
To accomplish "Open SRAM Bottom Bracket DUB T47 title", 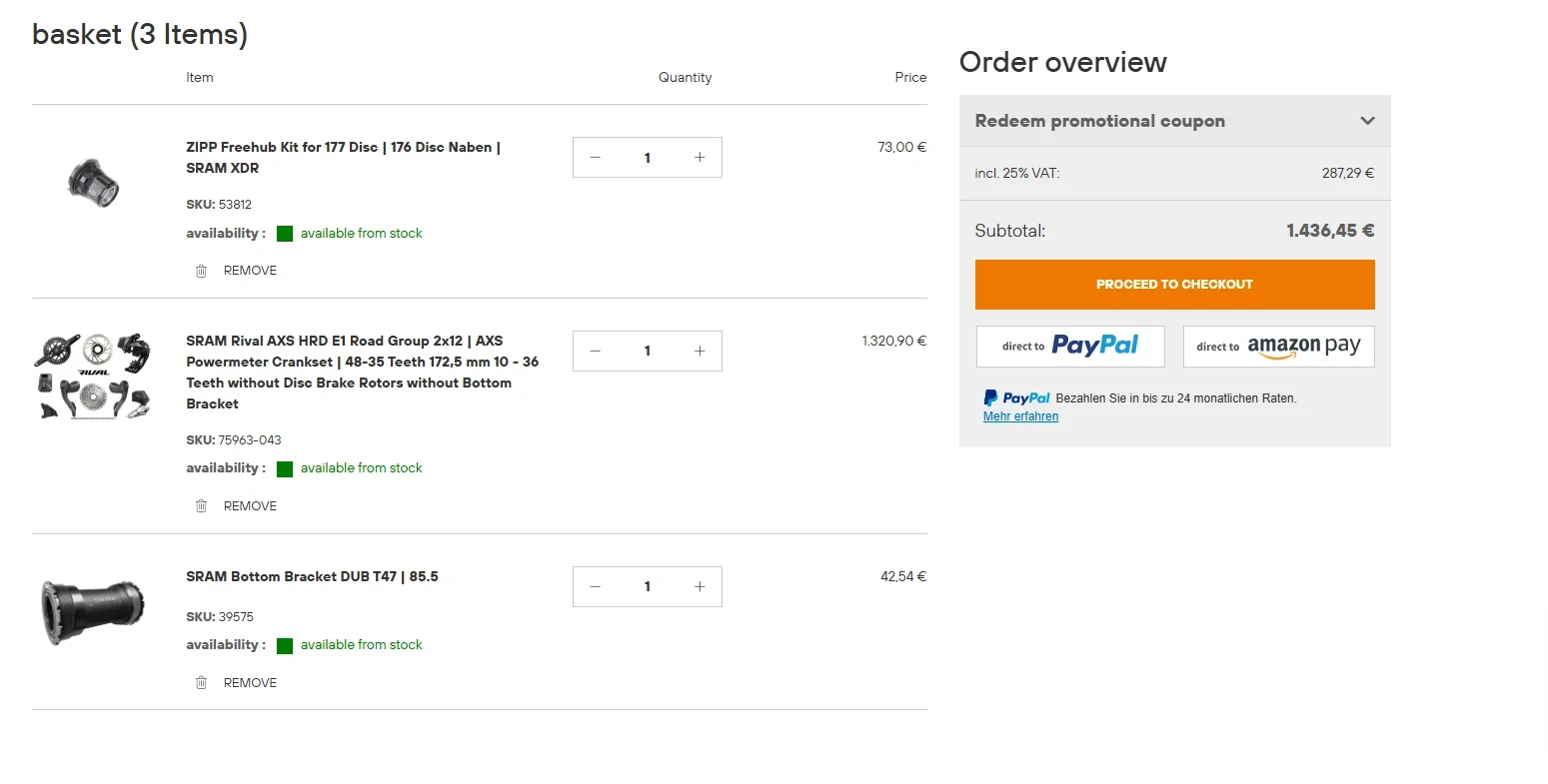I will tap(312, 576).
